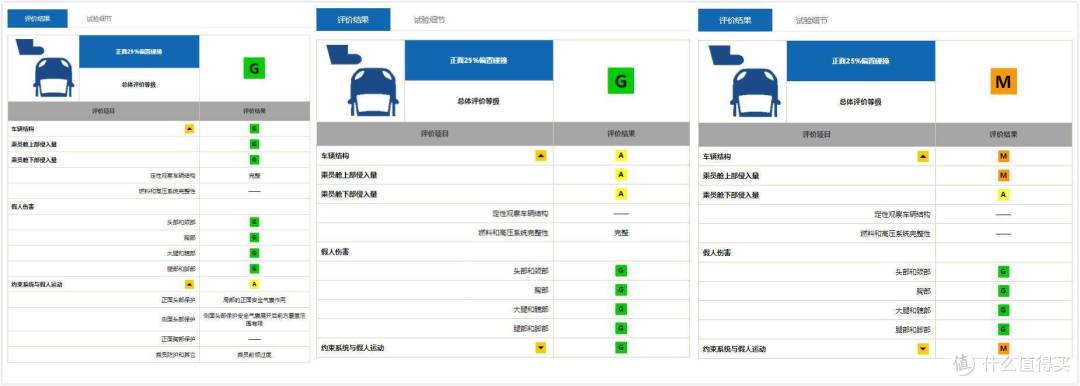Screen dimensions: 1080x386
Task: Click the car crash icon in the middle panel
Action: point(362,81)
